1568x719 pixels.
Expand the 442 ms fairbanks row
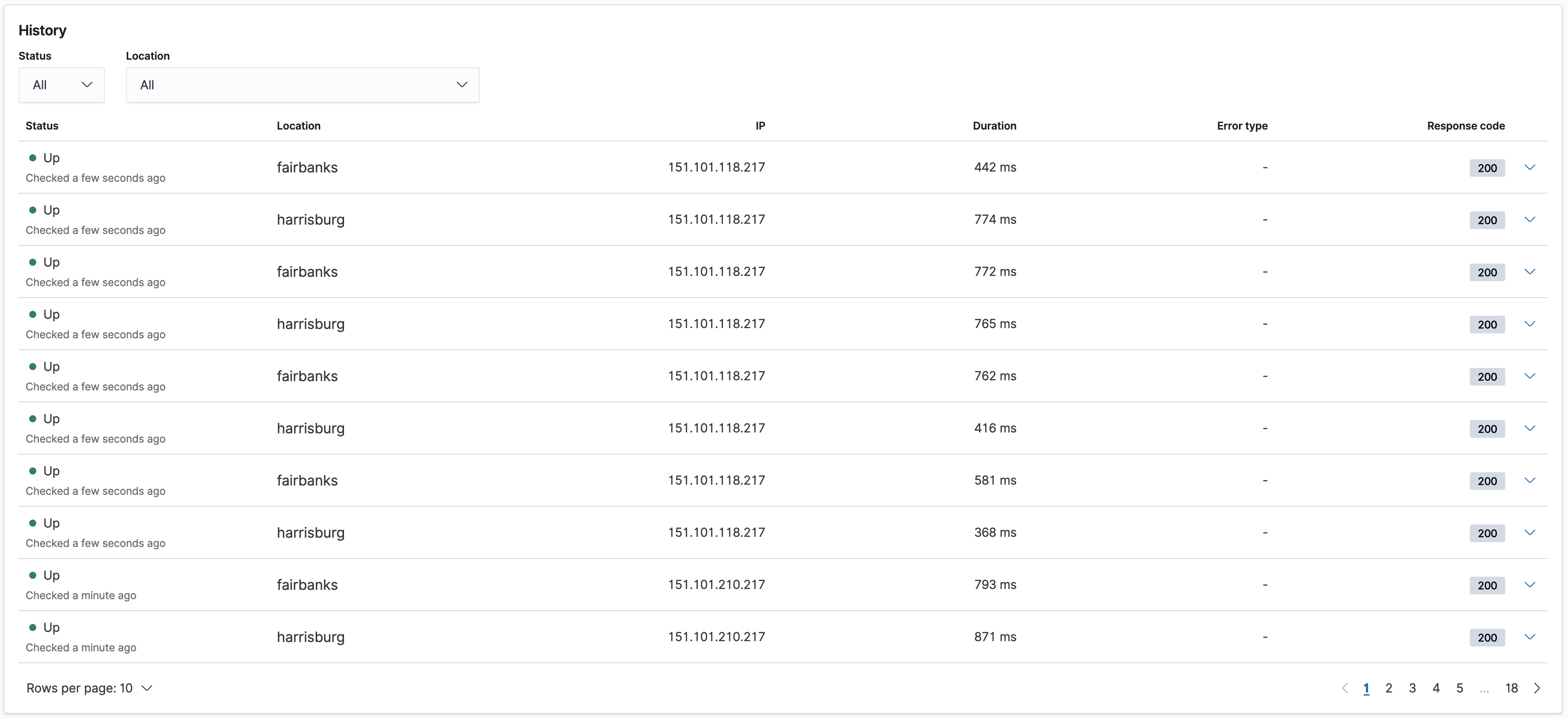coord(1530,168)
